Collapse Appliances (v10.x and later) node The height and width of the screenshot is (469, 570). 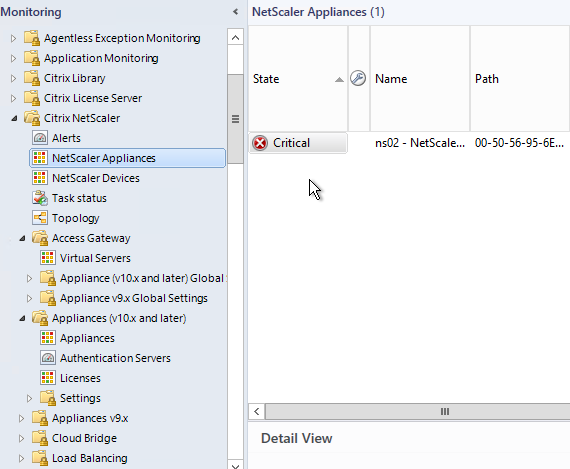click(x=22, y=318)
